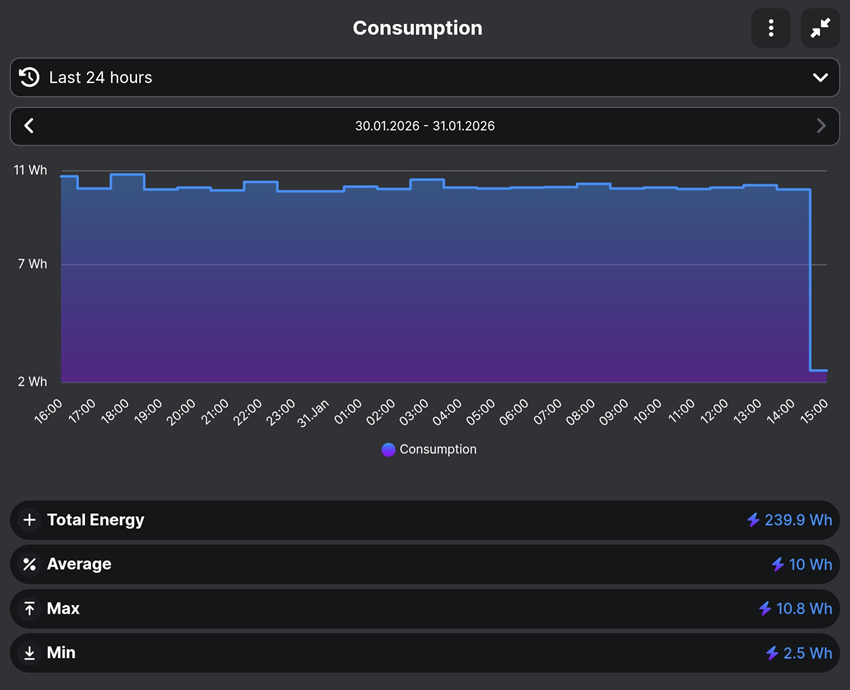This screenshot has width=850, height=690.
Task: Select the Total Energy row
Action: click(425, 520)
